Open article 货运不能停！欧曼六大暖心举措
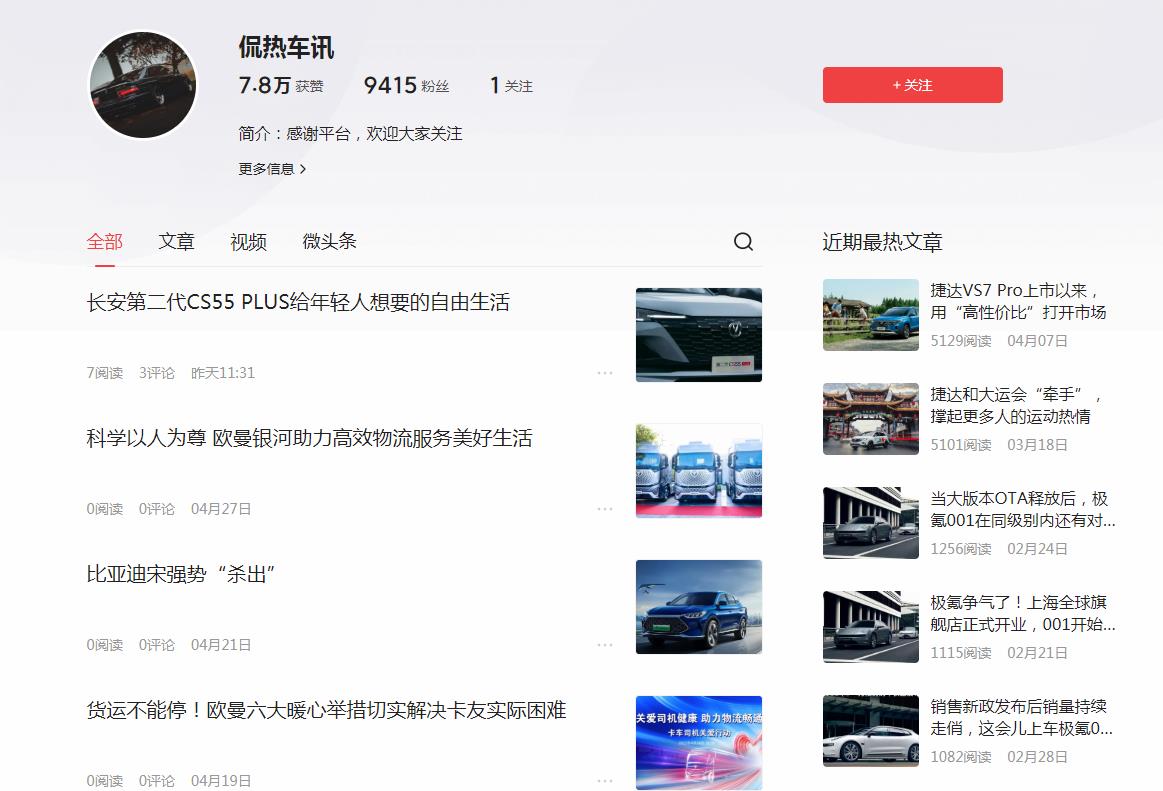The width and height of the screenshot is (1163, 791). click(x=326, y=710)
